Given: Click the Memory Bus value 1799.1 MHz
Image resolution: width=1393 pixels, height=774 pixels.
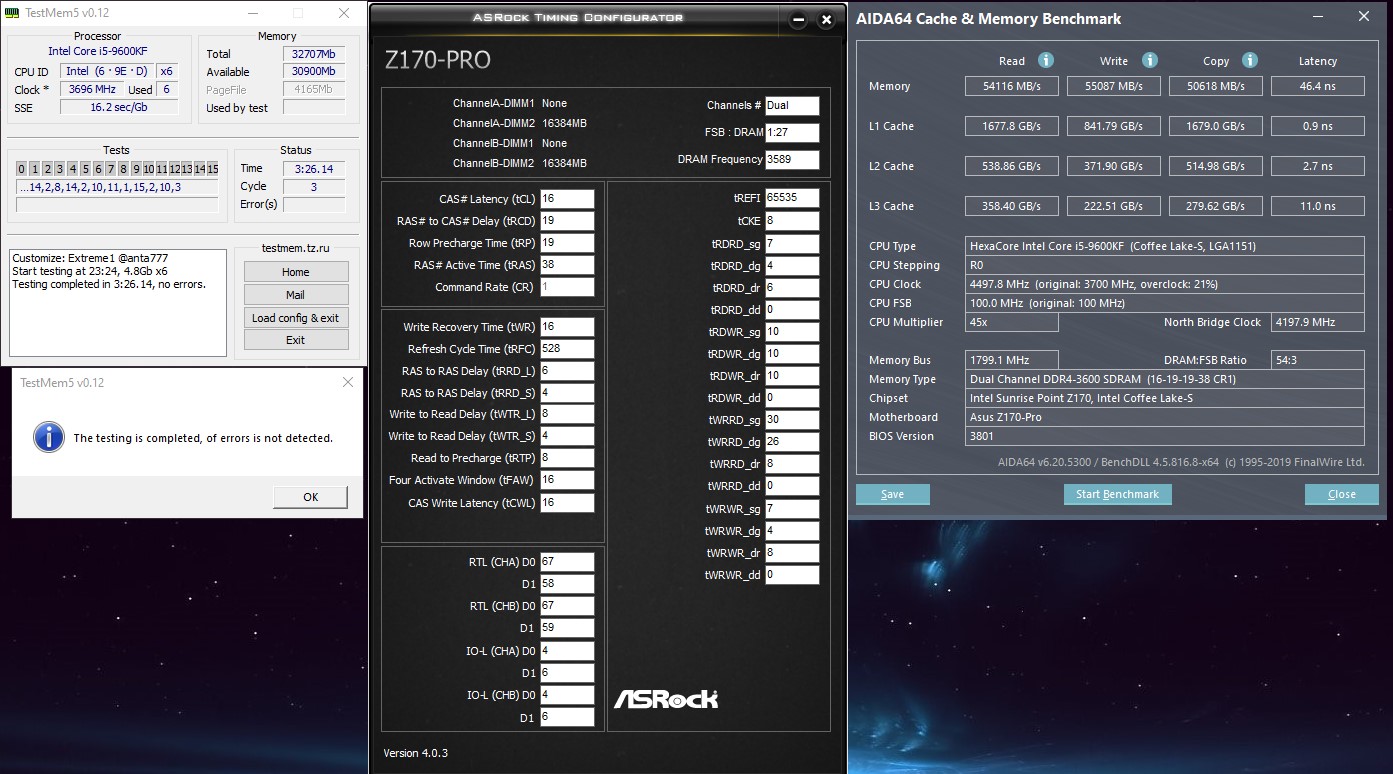Looking at the screenshot, I should pyautogui.click(x=1011, y=360).
